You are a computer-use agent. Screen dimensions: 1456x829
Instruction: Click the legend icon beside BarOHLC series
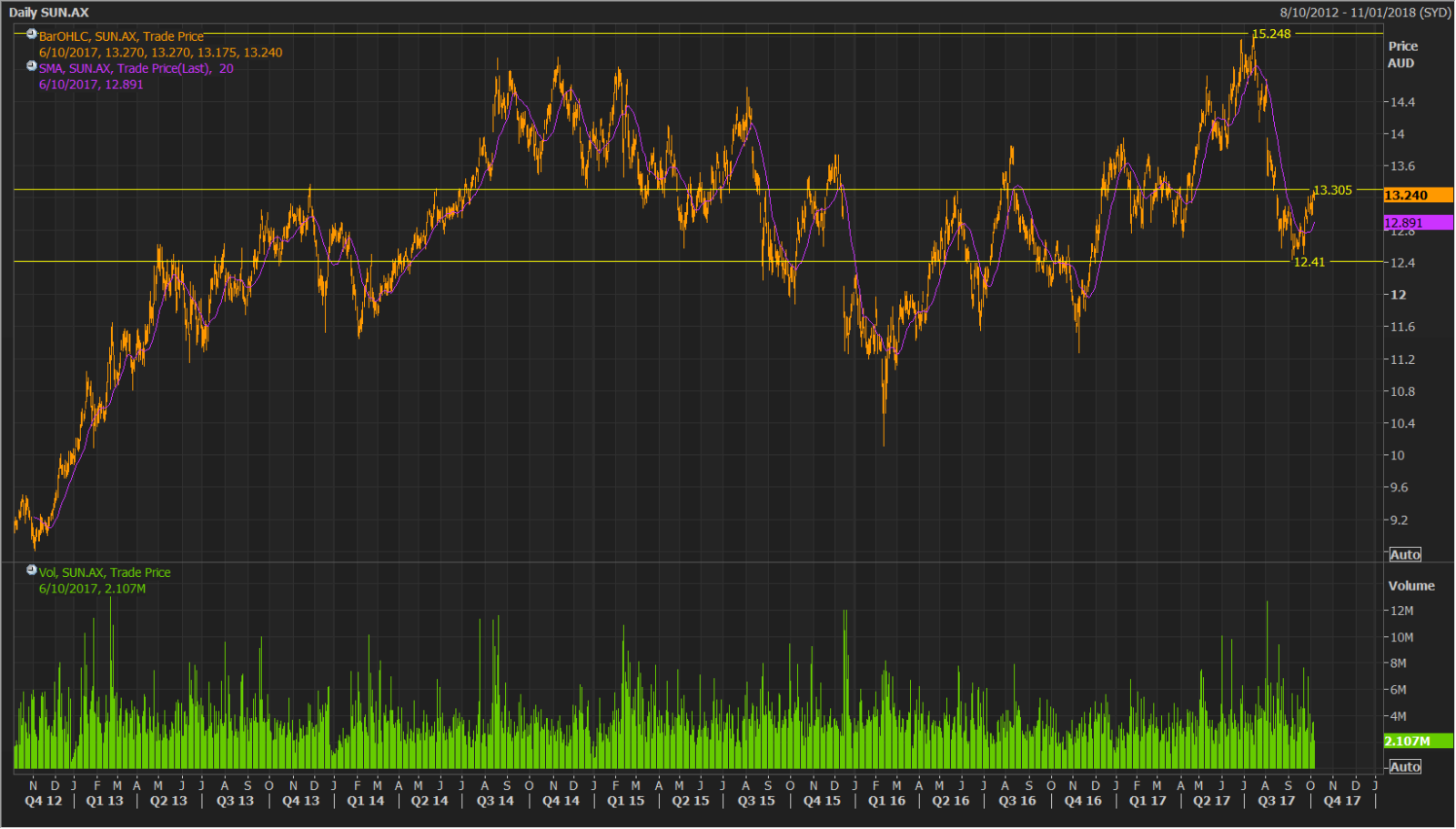click(32, 35)
